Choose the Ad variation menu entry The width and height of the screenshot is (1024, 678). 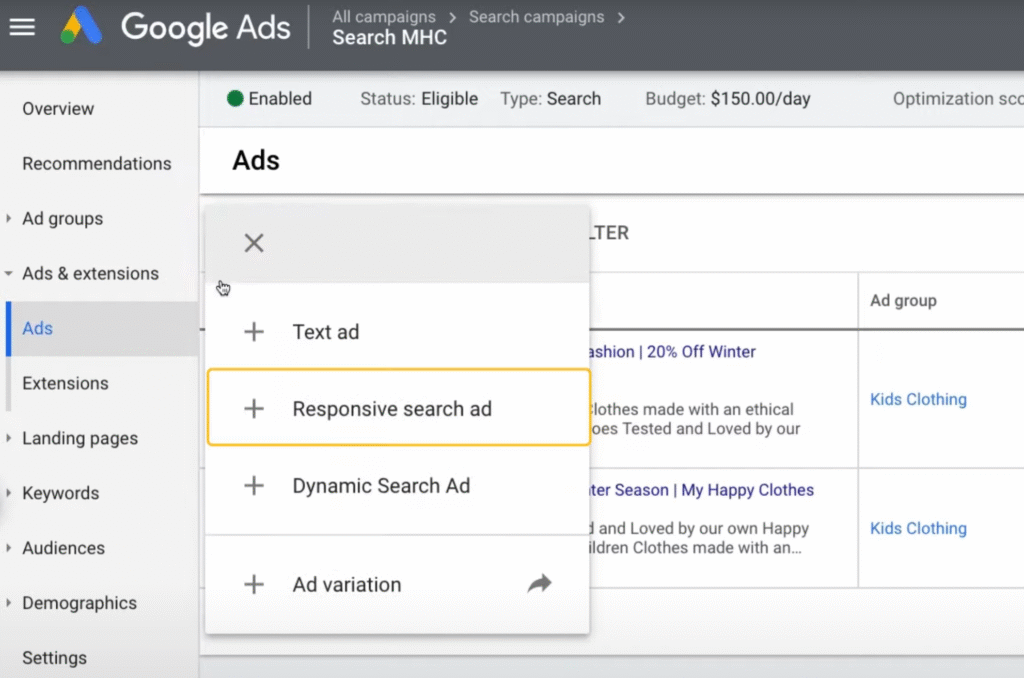point(346,585)
